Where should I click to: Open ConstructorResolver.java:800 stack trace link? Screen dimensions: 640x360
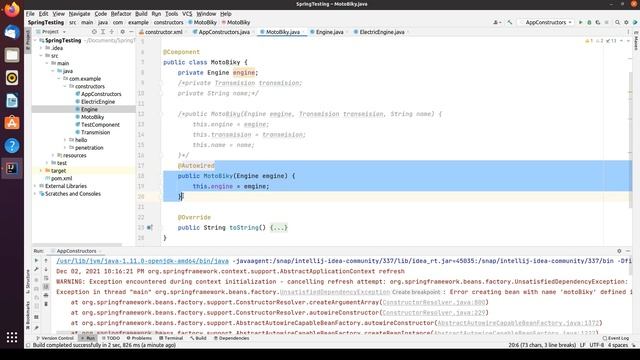433,302
